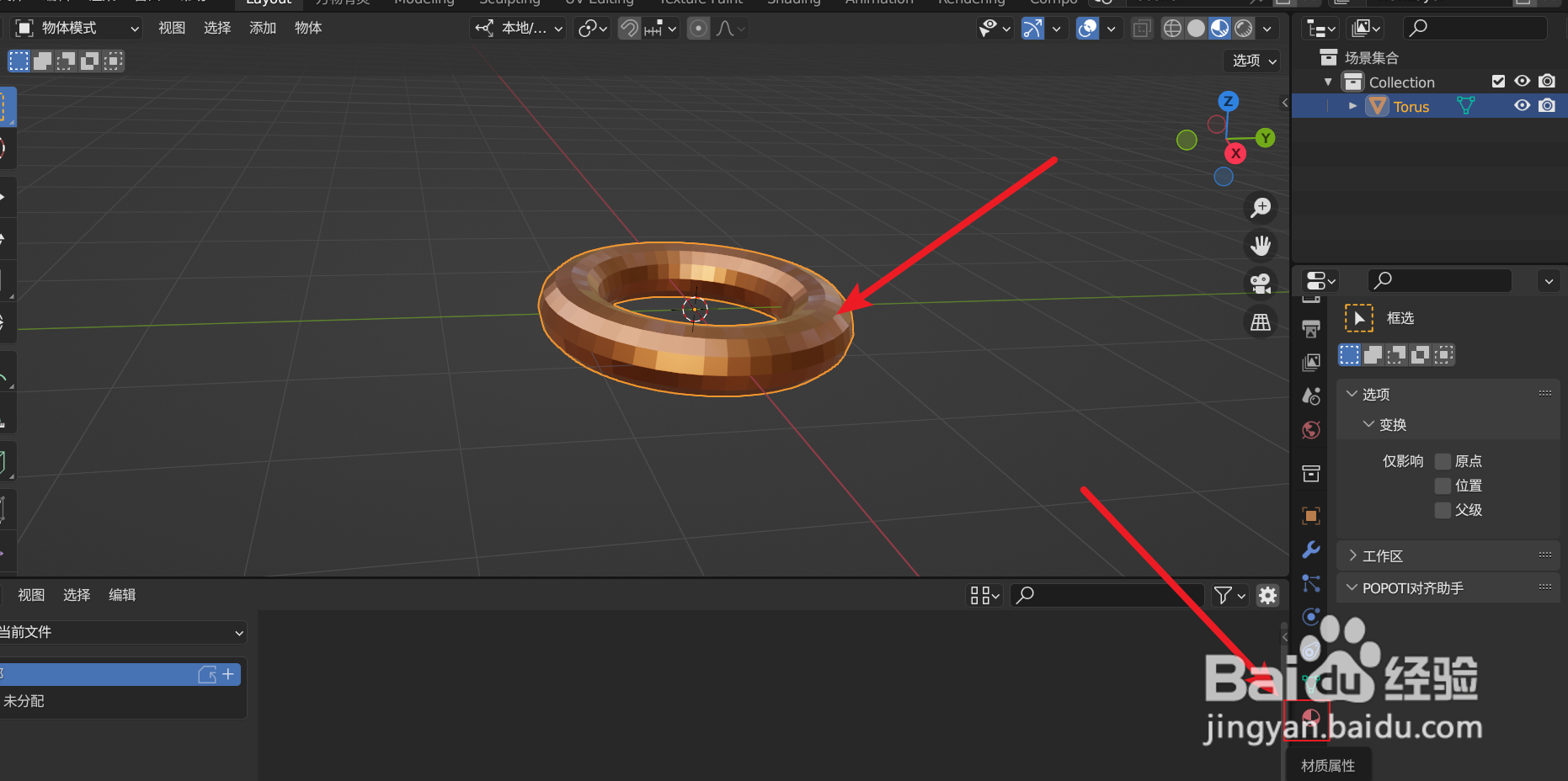The height and width of the screenshot is (781, 1568).
Task: Open the snapping options dropdown arrow
Action: (671, 28)
